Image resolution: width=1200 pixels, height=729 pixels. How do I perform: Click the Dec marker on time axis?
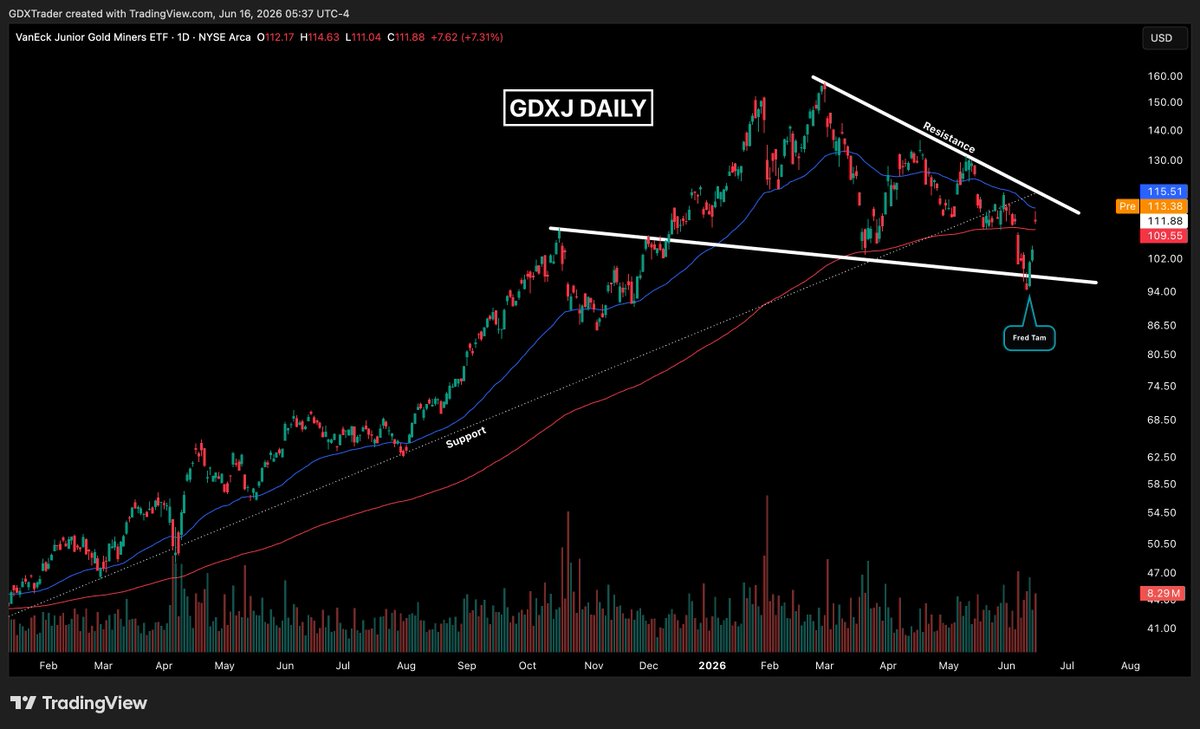(647, 665)
